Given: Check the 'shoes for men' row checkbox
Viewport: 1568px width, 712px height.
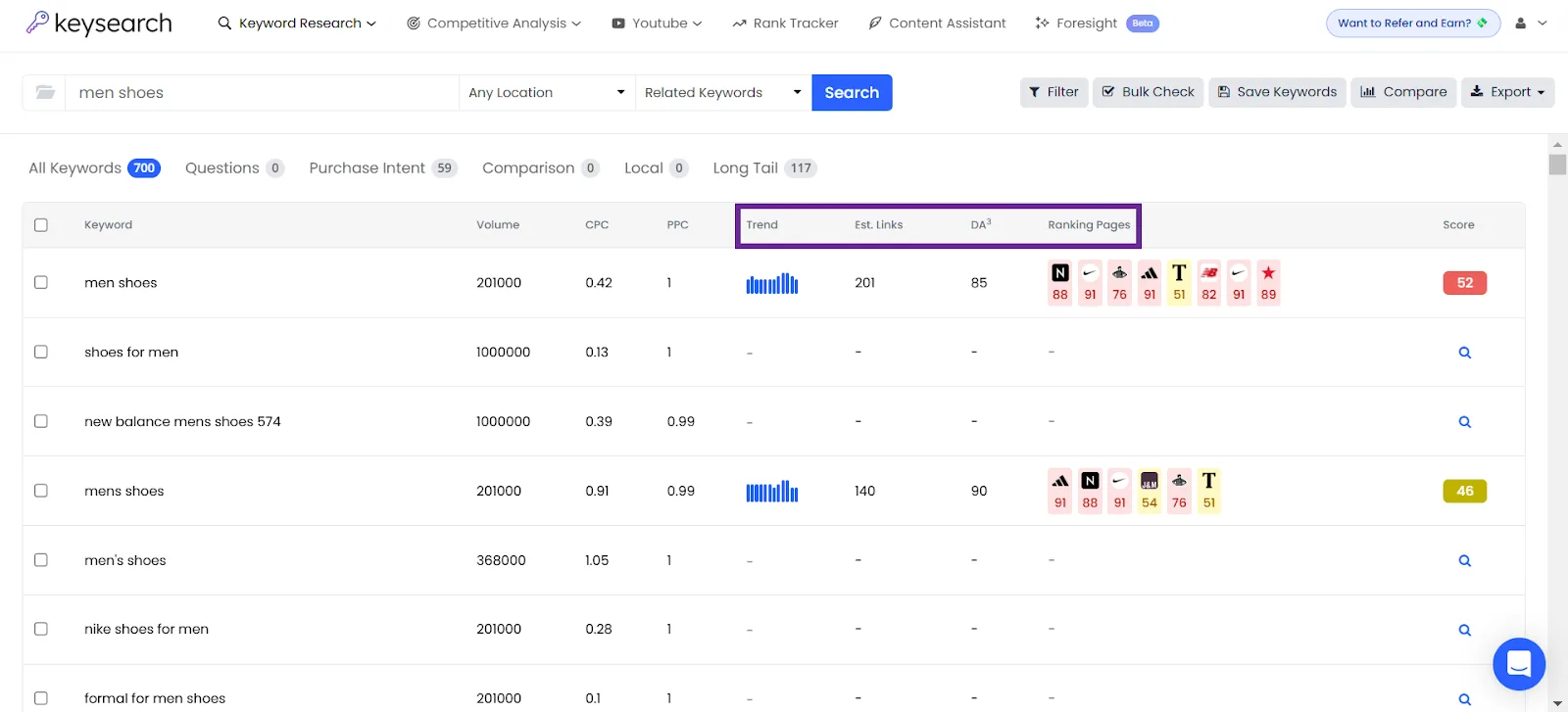Looking at the screenshot, I should pyautogui.click(x=41, y=352).
